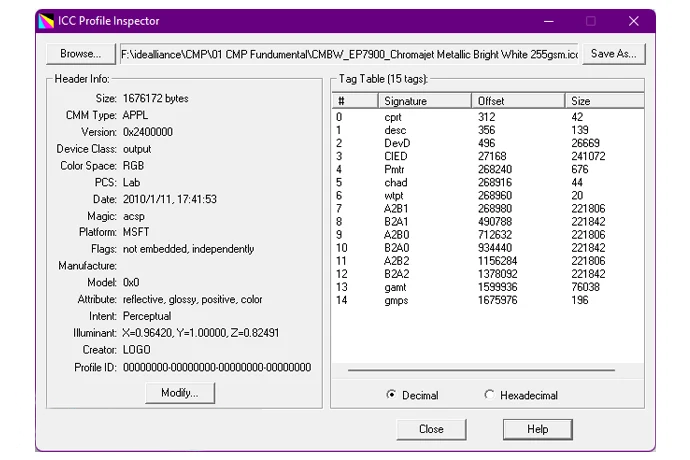Select the gamt tag row
The height and width of the screenshot is (460, 690).
coord(488,287)
